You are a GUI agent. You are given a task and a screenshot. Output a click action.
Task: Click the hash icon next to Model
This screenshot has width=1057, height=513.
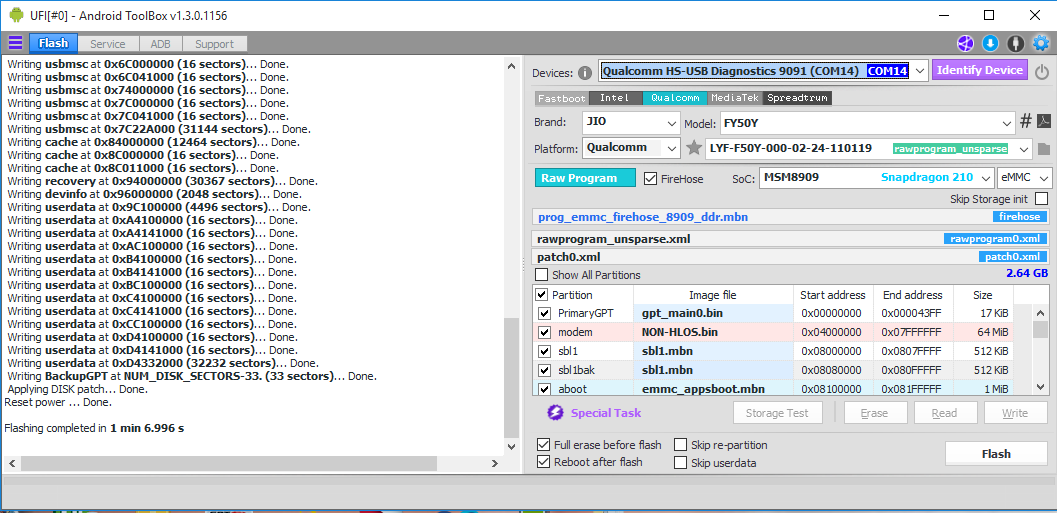pos(1025,121)
